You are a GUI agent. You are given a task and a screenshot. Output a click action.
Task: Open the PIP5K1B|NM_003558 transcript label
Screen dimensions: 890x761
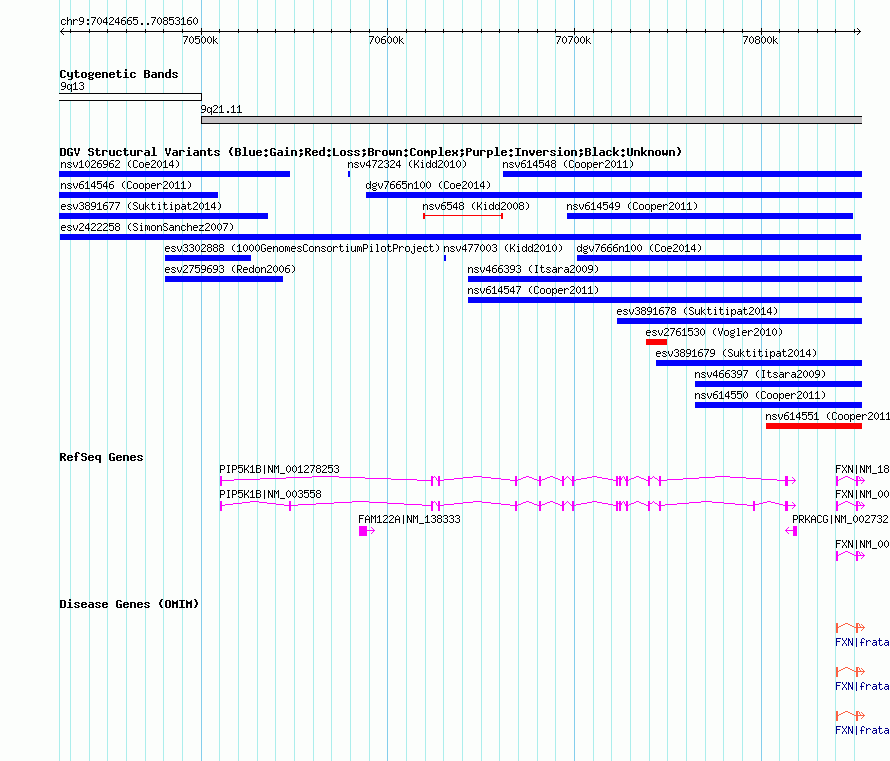(x=270, y=494)
